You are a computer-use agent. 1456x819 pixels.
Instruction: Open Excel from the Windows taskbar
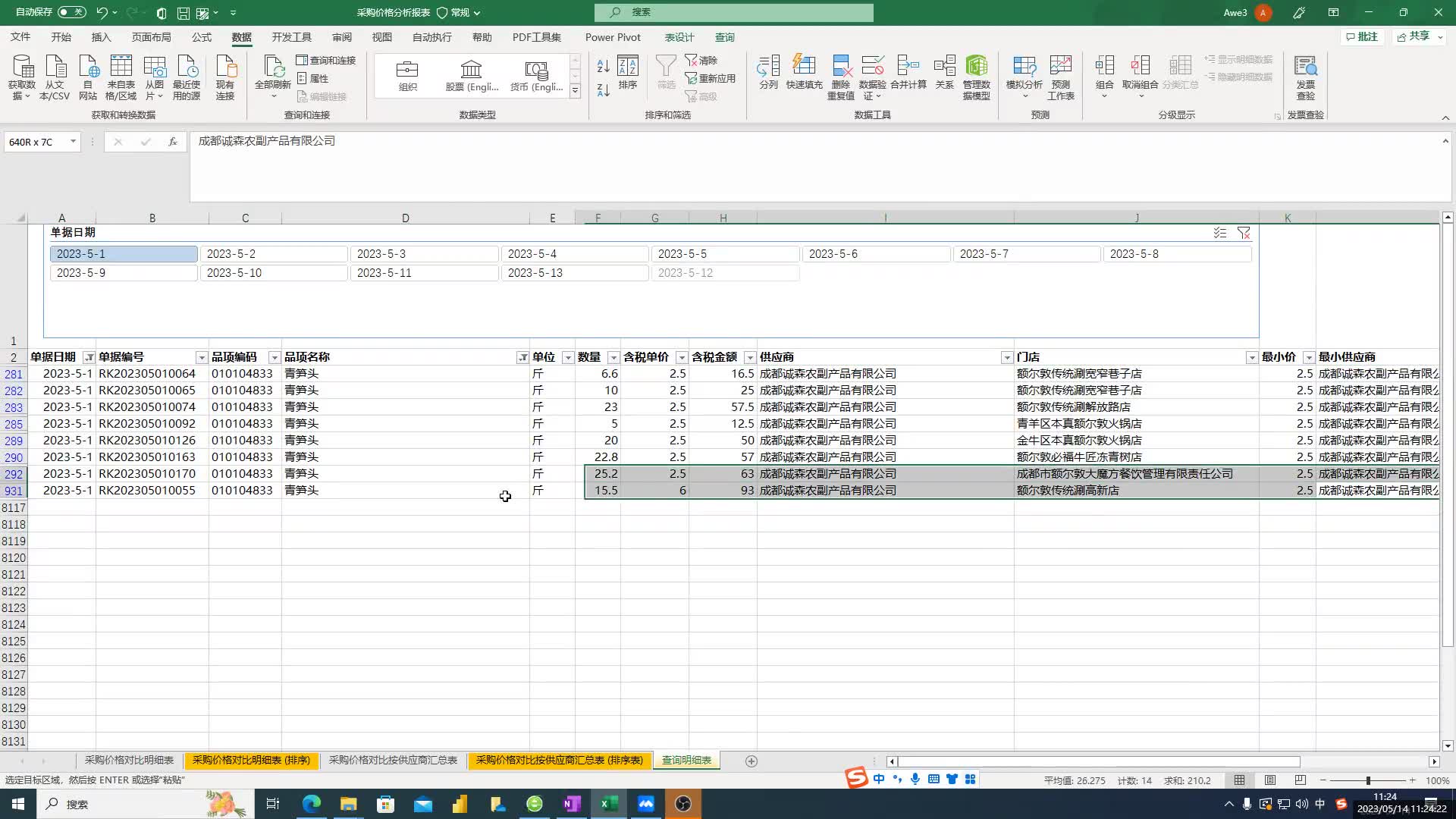(x=609, y=804)
